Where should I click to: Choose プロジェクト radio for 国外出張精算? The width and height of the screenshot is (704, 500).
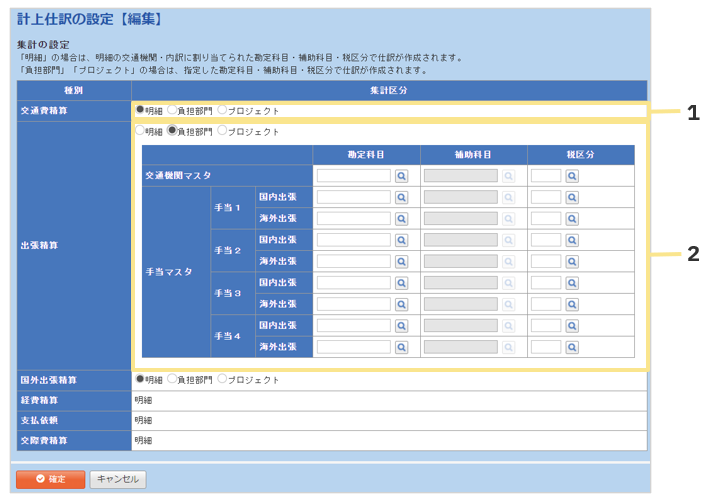(x=222, y=380)
